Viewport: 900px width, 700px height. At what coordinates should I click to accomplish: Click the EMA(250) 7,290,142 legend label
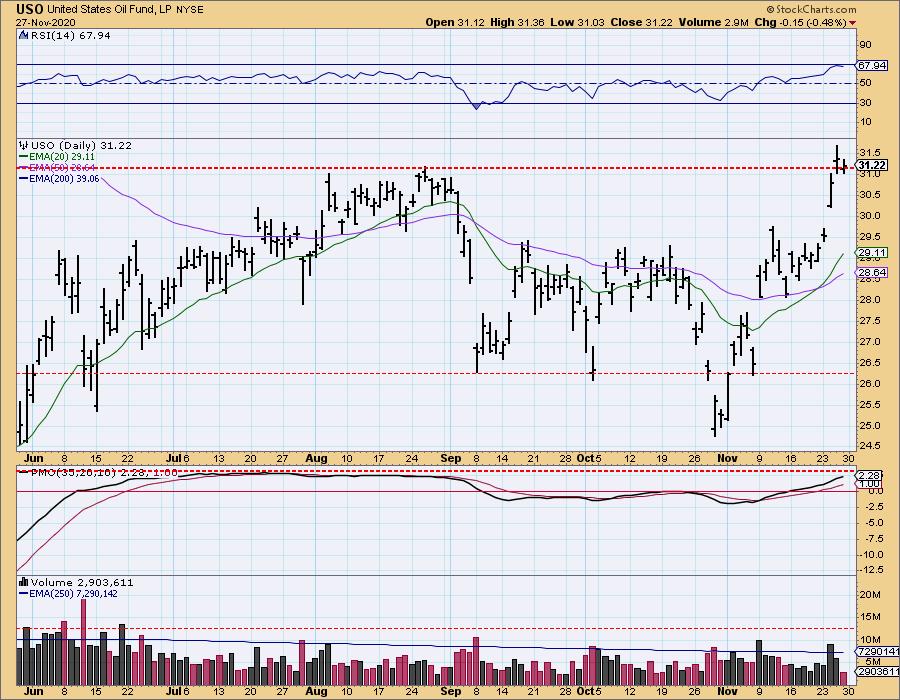pyautogui.click(x=73, y=594)
